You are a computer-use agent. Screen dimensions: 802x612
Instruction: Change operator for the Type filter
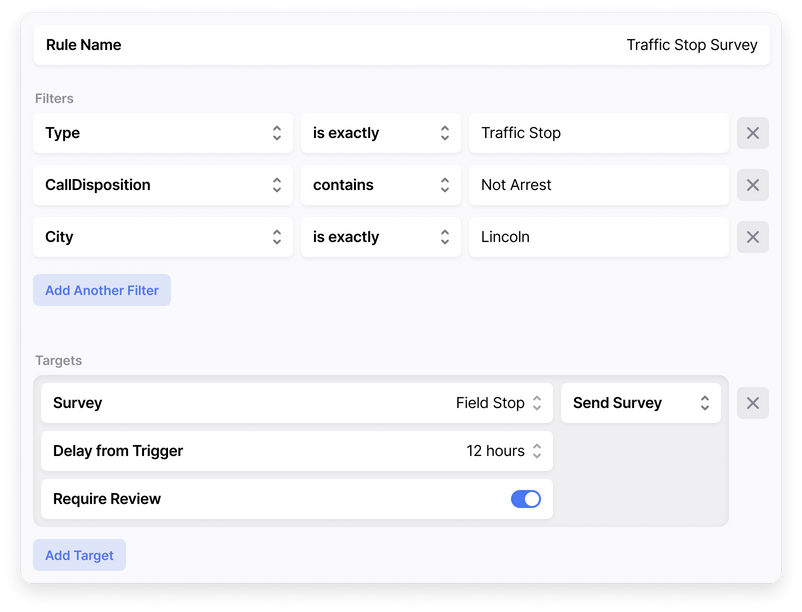(x=380, y=133)
